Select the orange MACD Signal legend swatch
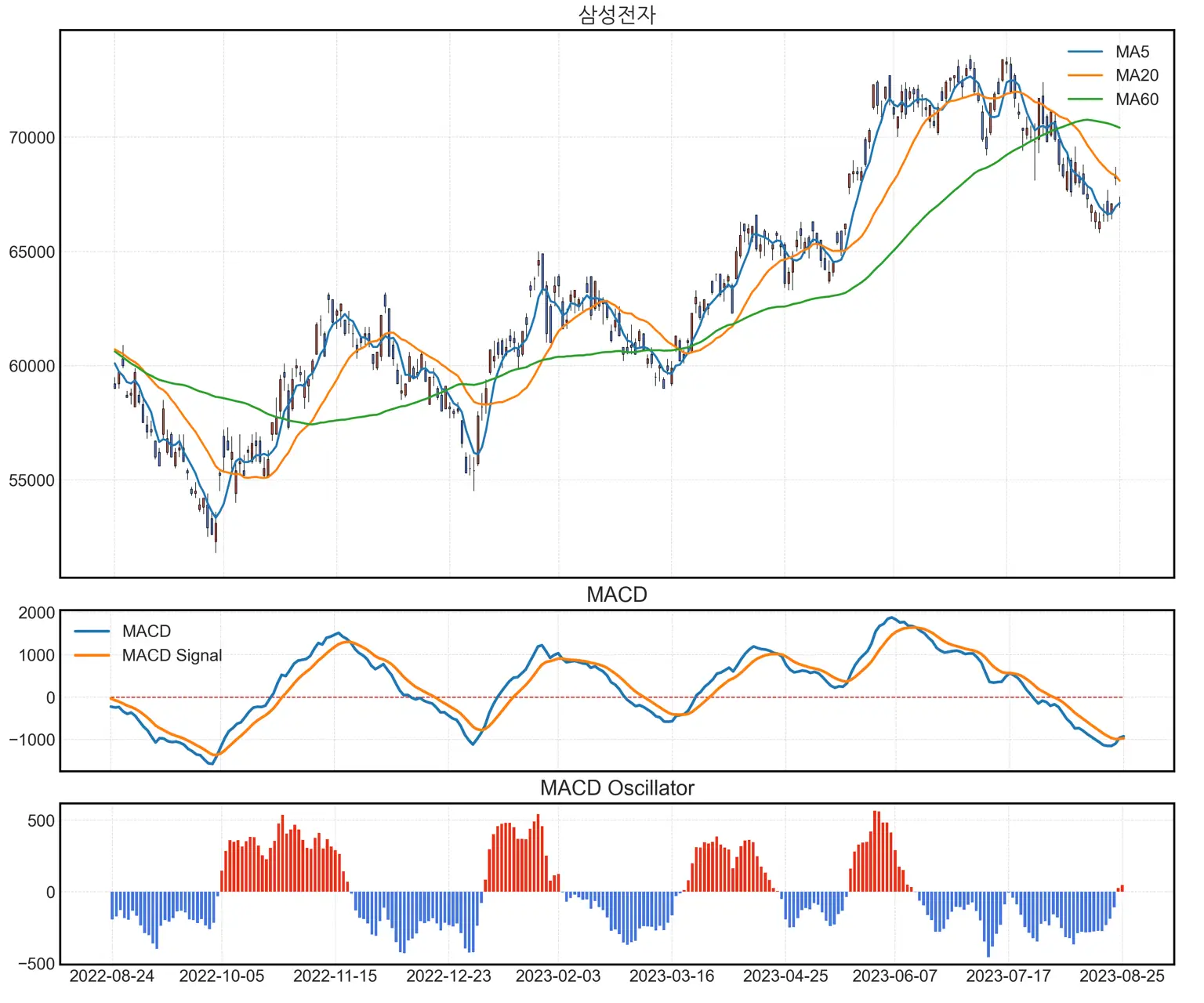The width and height of the screenshot is (1204, 1003). (92, 655)
